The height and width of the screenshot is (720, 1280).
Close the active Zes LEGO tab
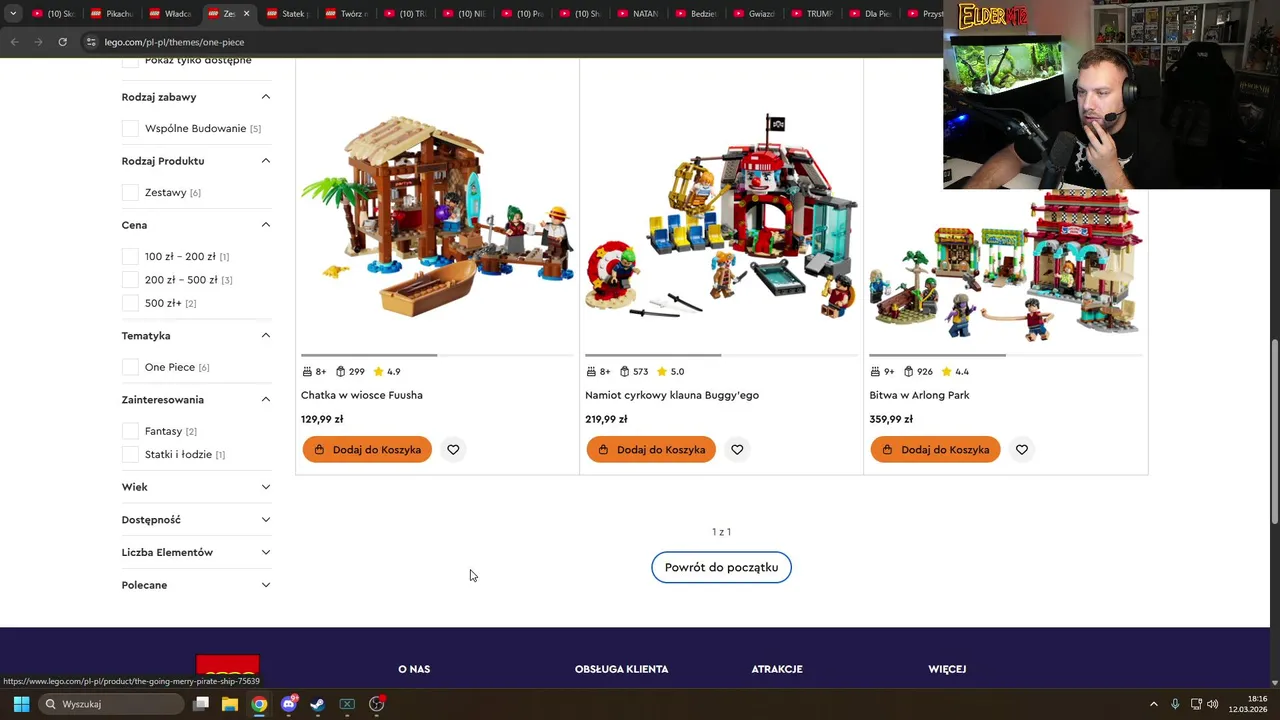[x=246, y=14]
